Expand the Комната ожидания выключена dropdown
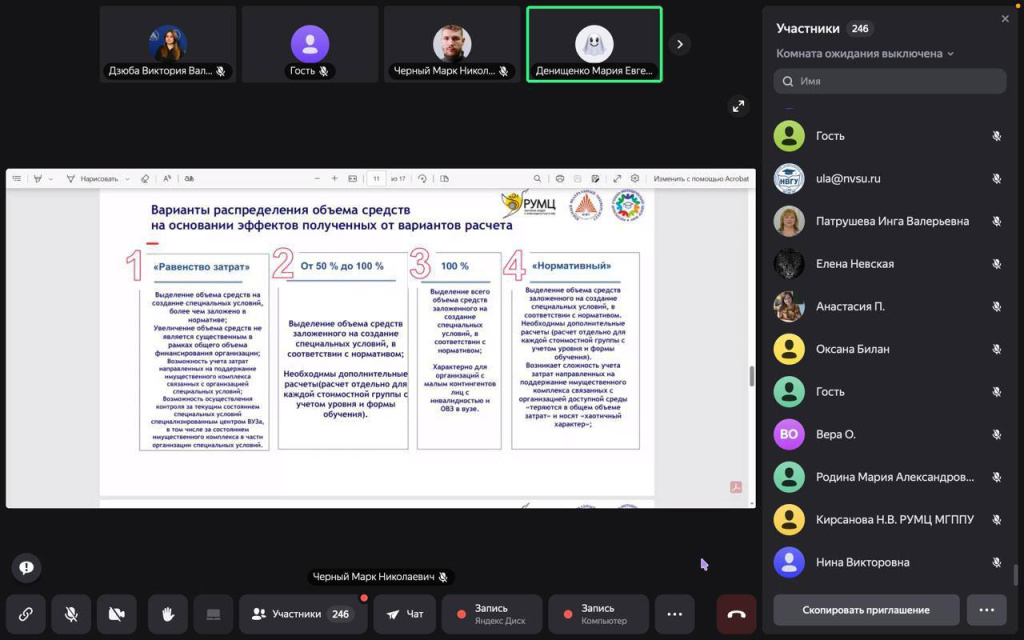1024x640 pixels. click(865, 54)
